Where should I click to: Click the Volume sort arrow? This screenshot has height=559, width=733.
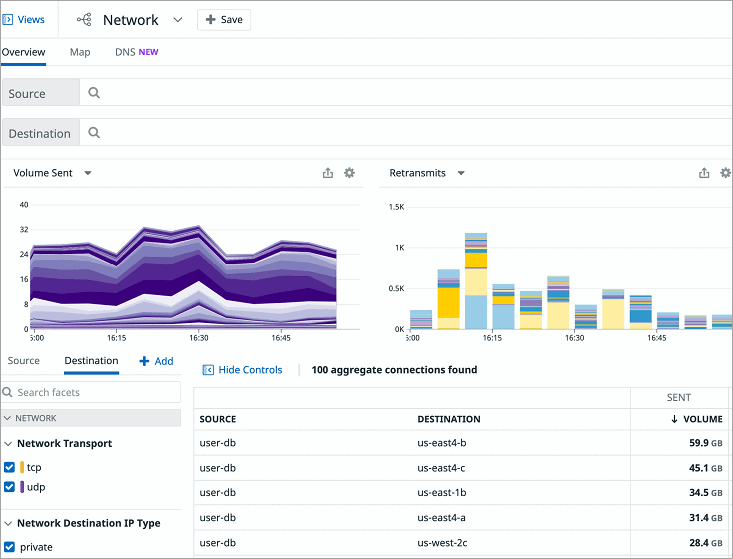[674, 419]
